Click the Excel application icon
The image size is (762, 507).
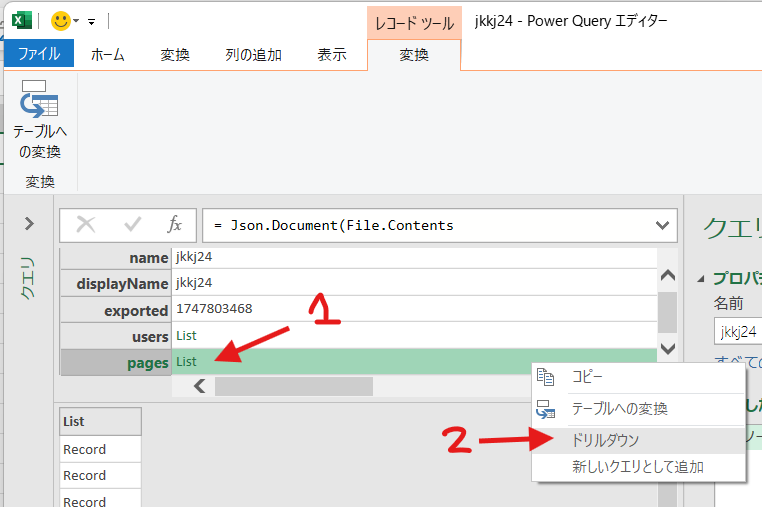[x=22, y=21]
